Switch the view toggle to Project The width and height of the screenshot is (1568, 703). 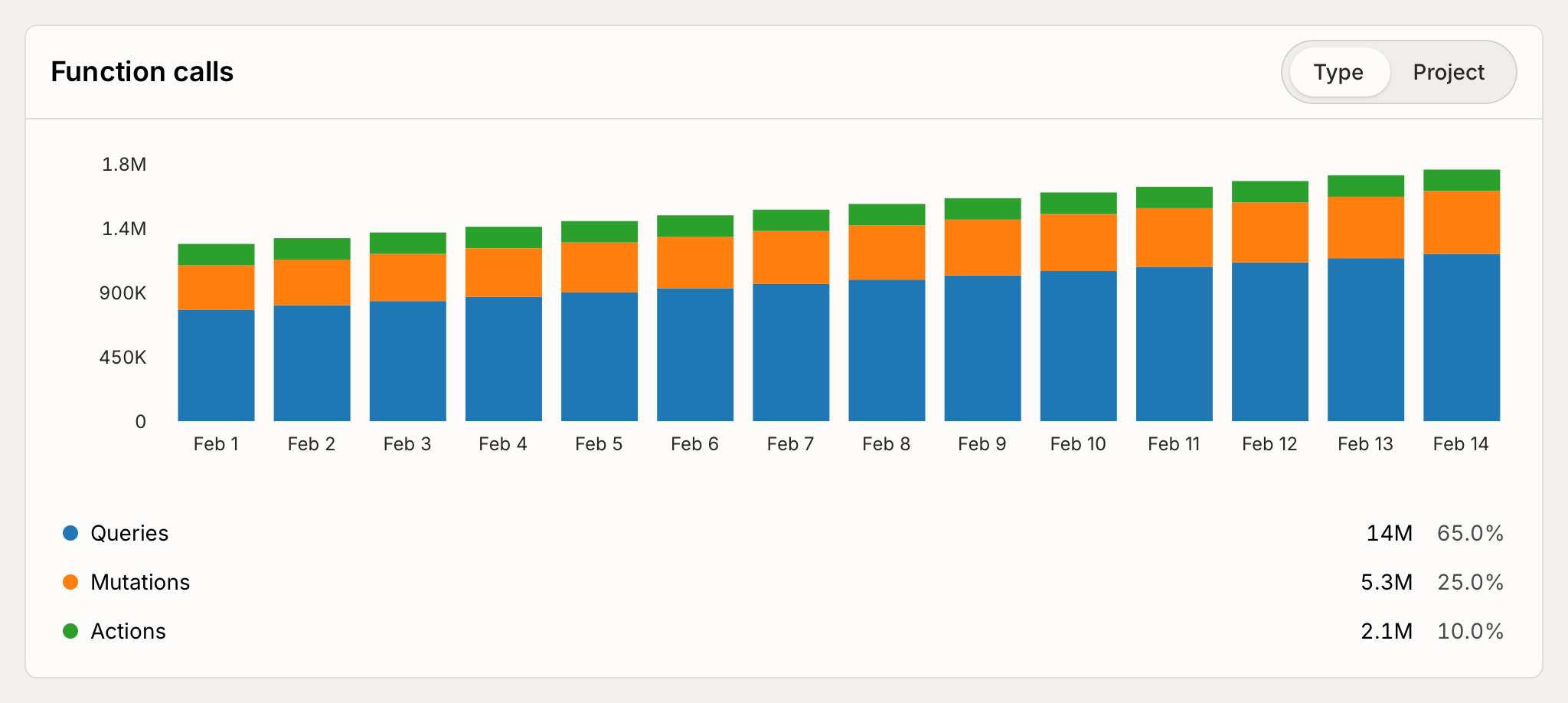coord(1449,72)
